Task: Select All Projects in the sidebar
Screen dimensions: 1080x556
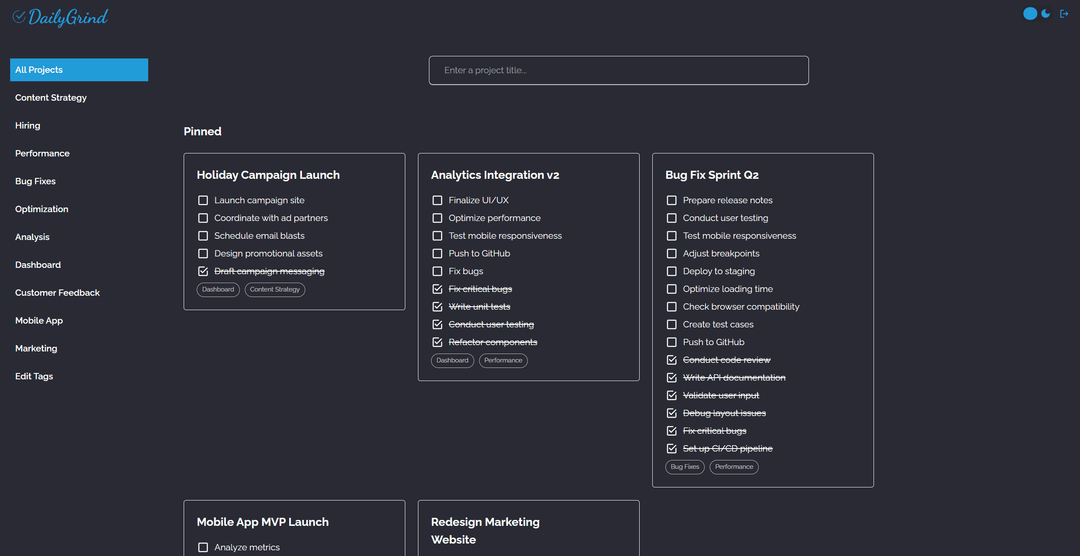Action: 79,70
